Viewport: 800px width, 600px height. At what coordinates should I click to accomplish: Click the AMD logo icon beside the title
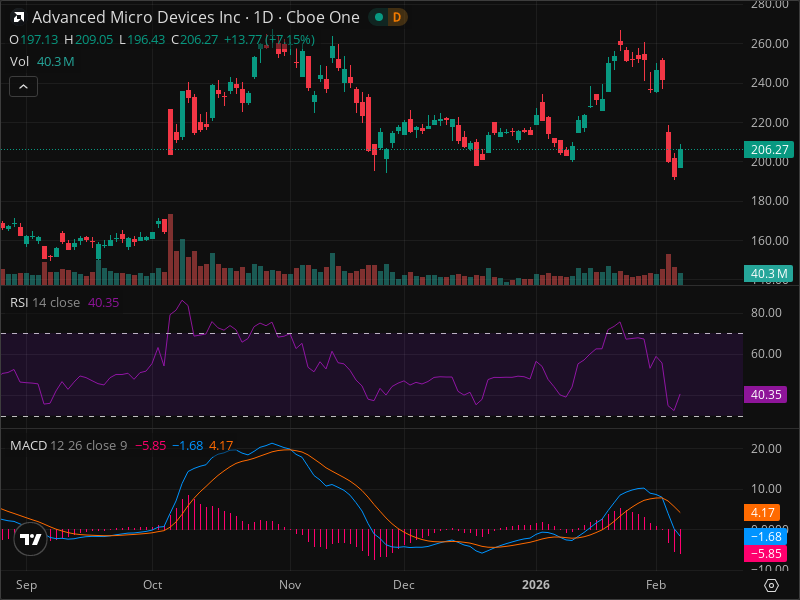coord(18,18)
